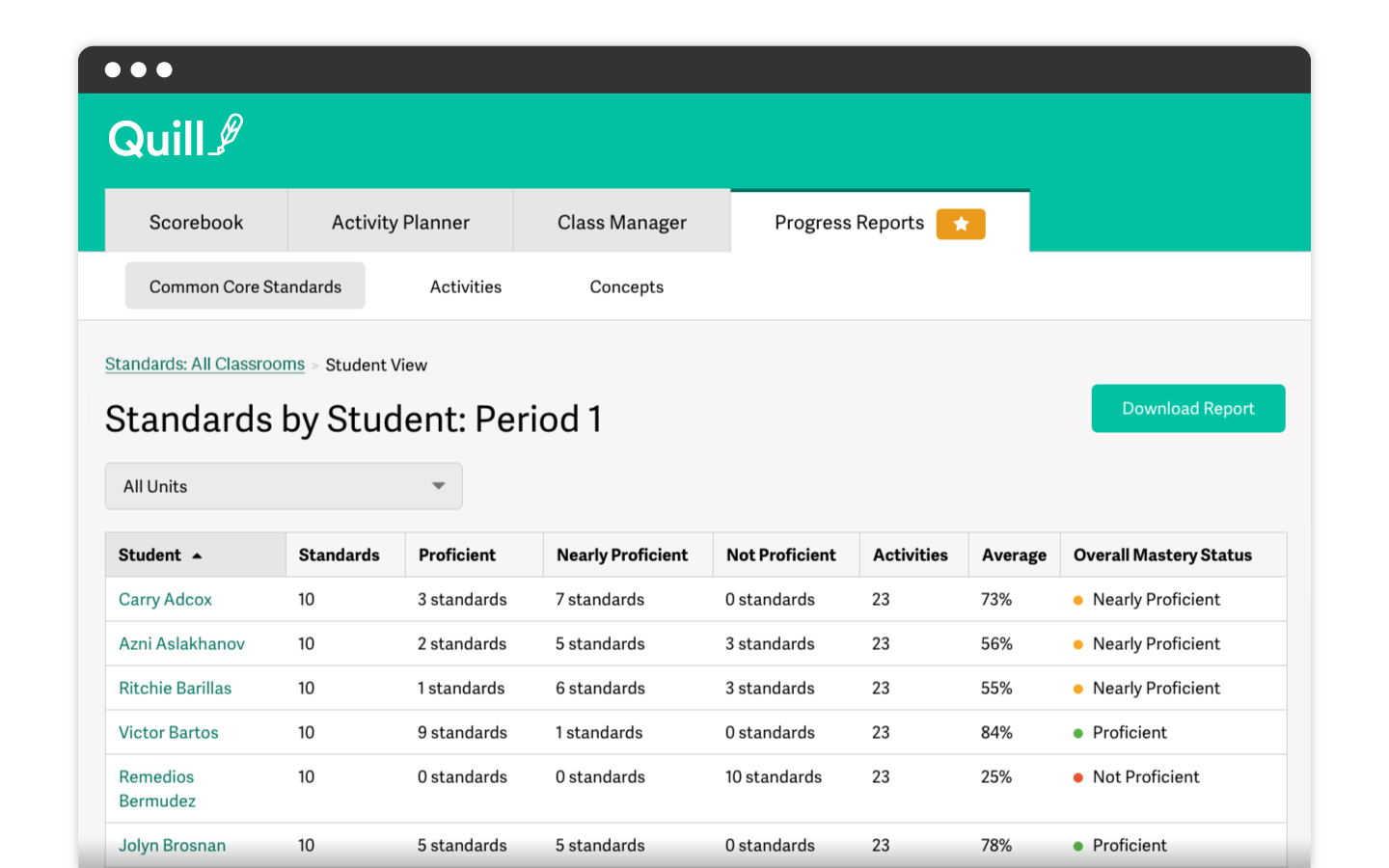Viewport: 1389px width, 868px height.
Task: Click Victor Bartos's 84% average
Action: 996,732
